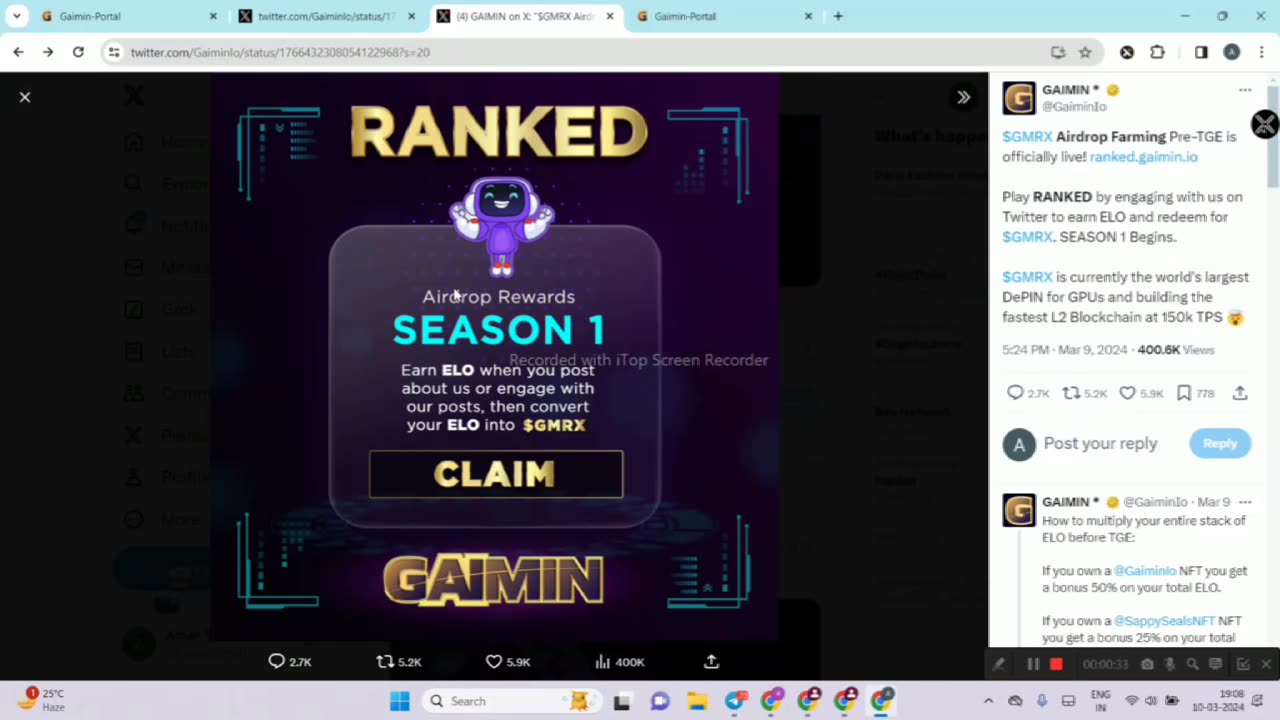Open the Windows Start menu
Viewport: 1280px width, 720px height.
pos(399,701)
